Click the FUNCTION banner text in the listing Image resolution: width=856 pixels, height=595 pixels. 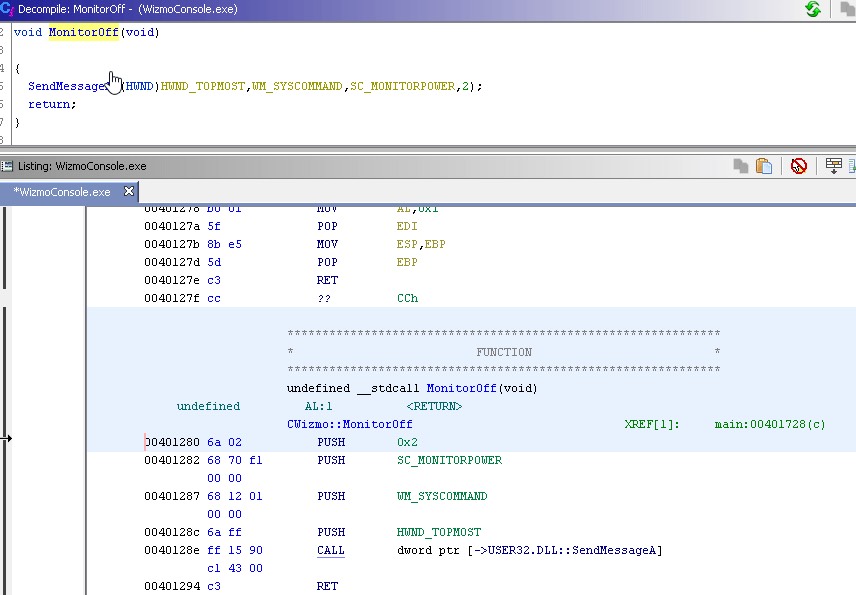[x=504, y=352]
